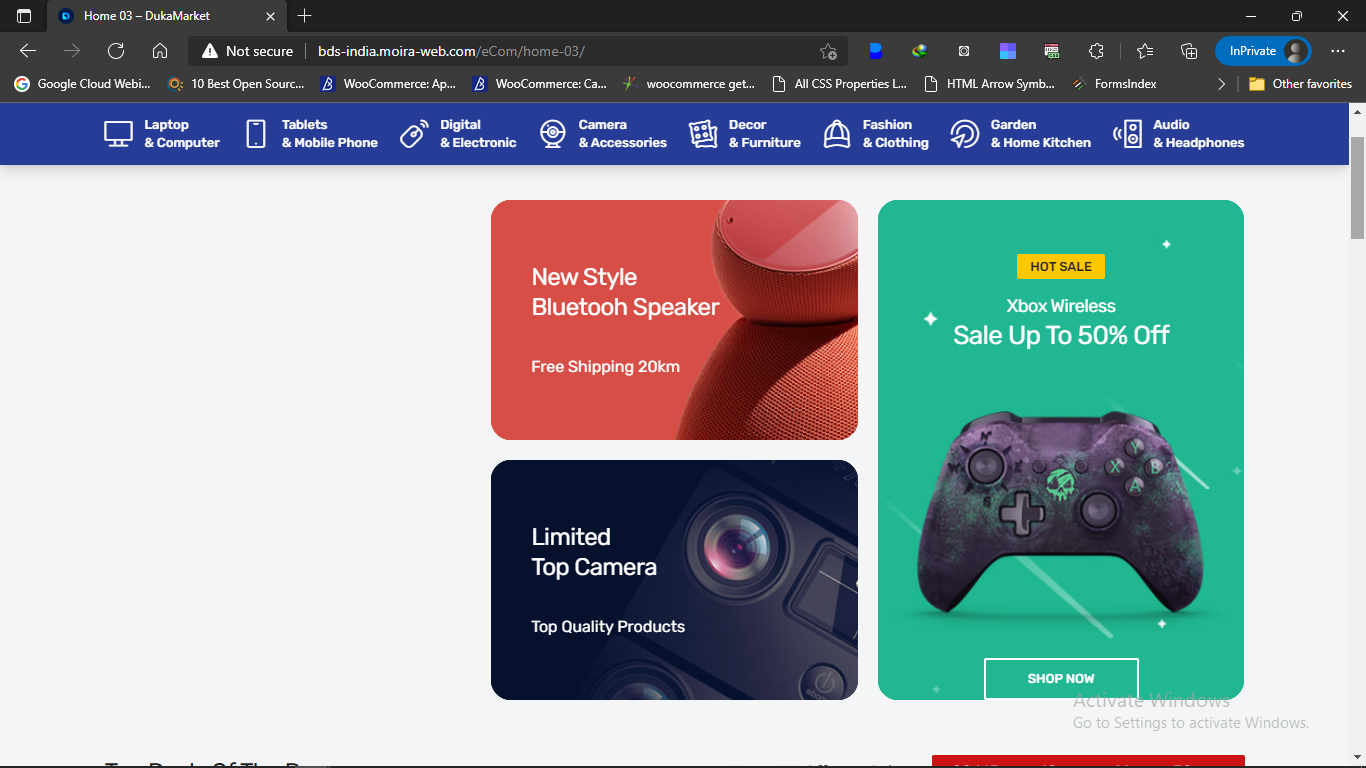
Task: Click the New Style Bluetooh Speaker banner
Action: 674,320
